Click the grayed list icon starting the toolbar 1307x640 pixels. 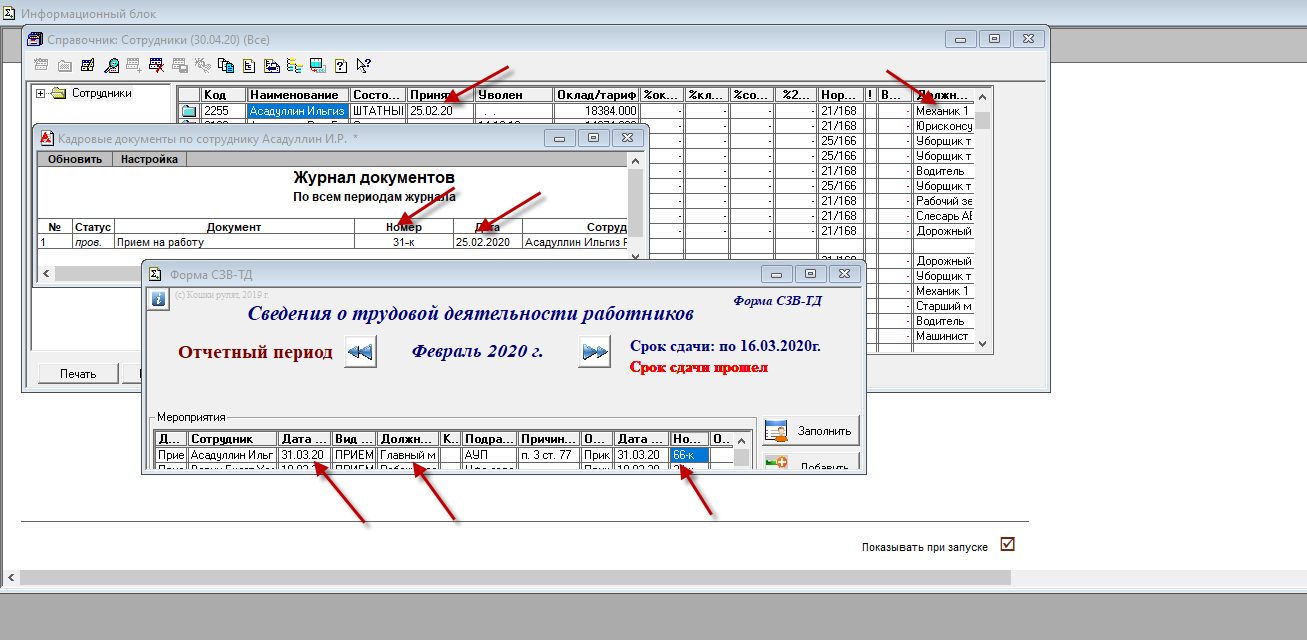(41, 65)
